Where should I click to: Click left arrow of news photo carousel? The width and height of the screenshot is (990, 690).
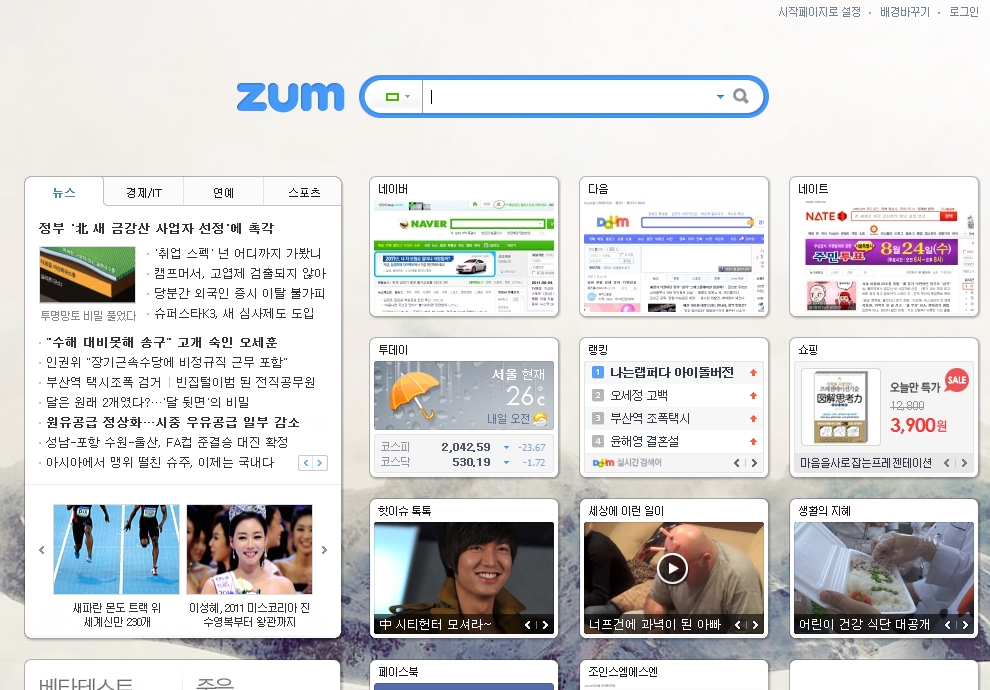[x=42, y=550]
